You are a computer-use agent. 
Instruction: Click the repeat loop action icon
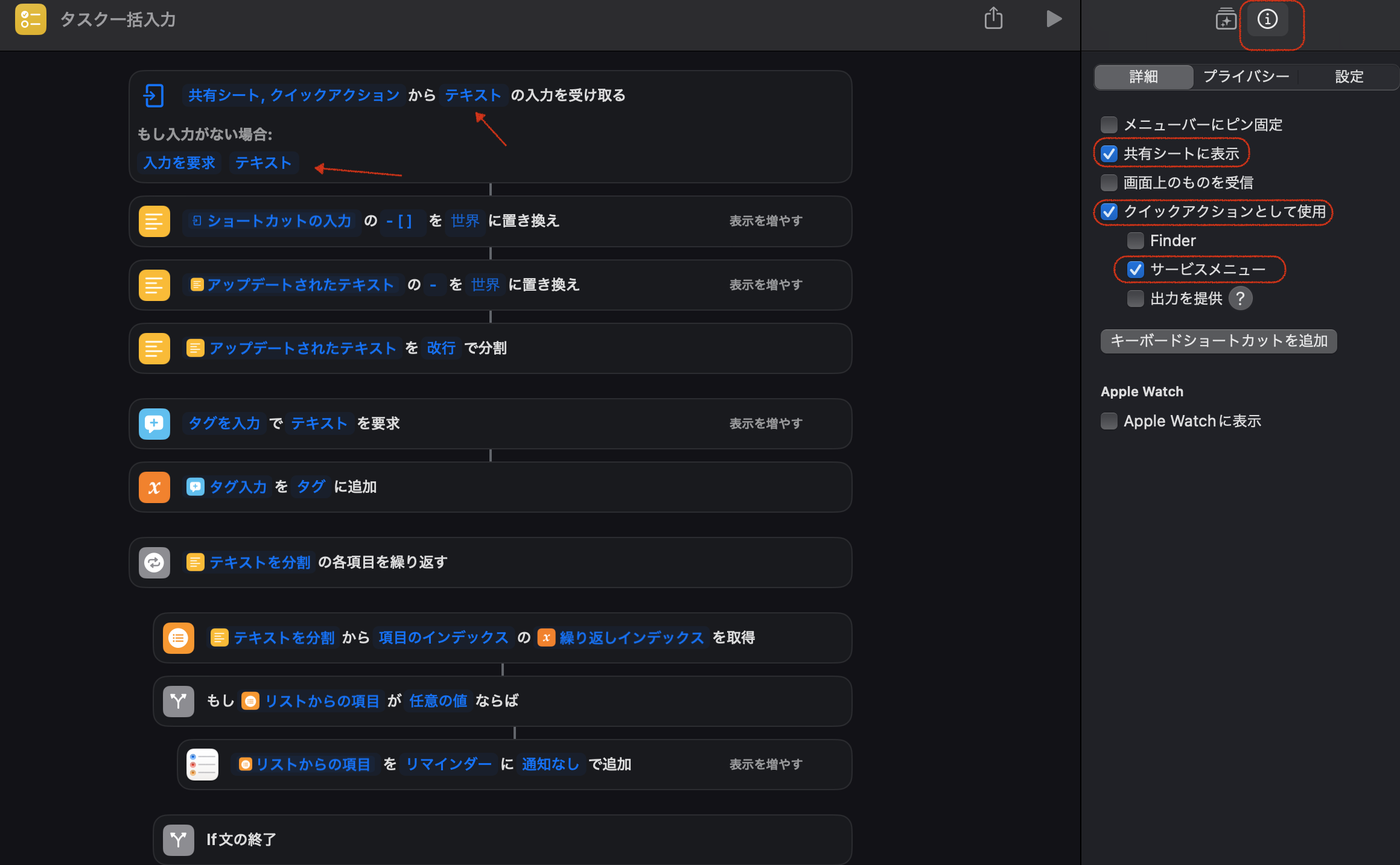click(154, 563)
